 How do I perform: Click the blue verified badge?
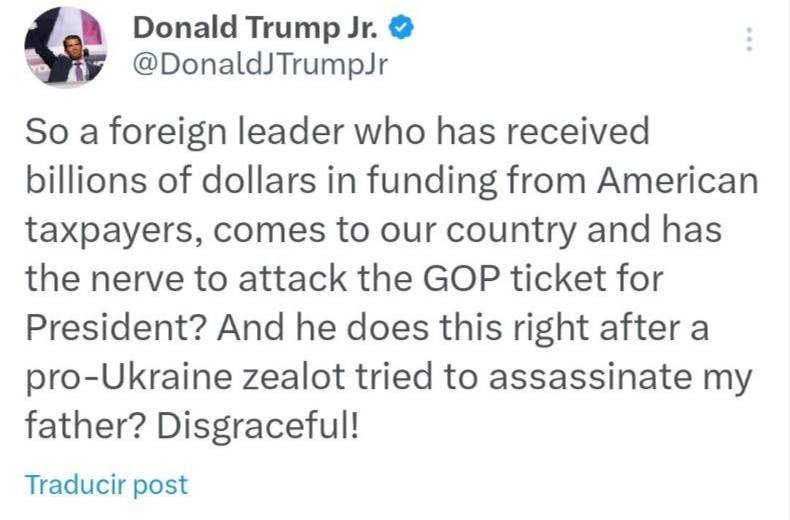pyautogui.click(x=402, y=29)
